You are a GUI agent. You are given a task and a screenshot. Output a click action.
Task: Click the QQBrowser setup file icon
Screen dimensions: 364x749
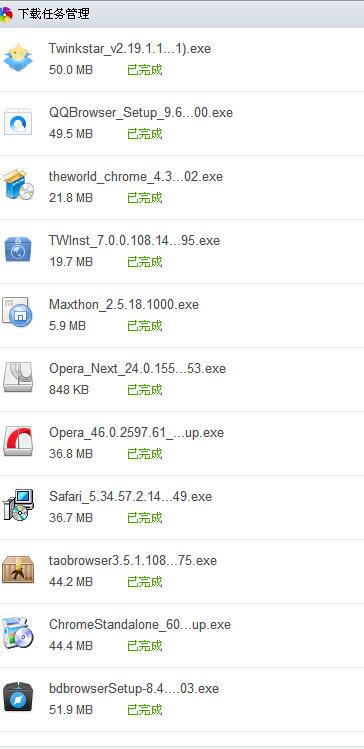[x=18, y=122]
